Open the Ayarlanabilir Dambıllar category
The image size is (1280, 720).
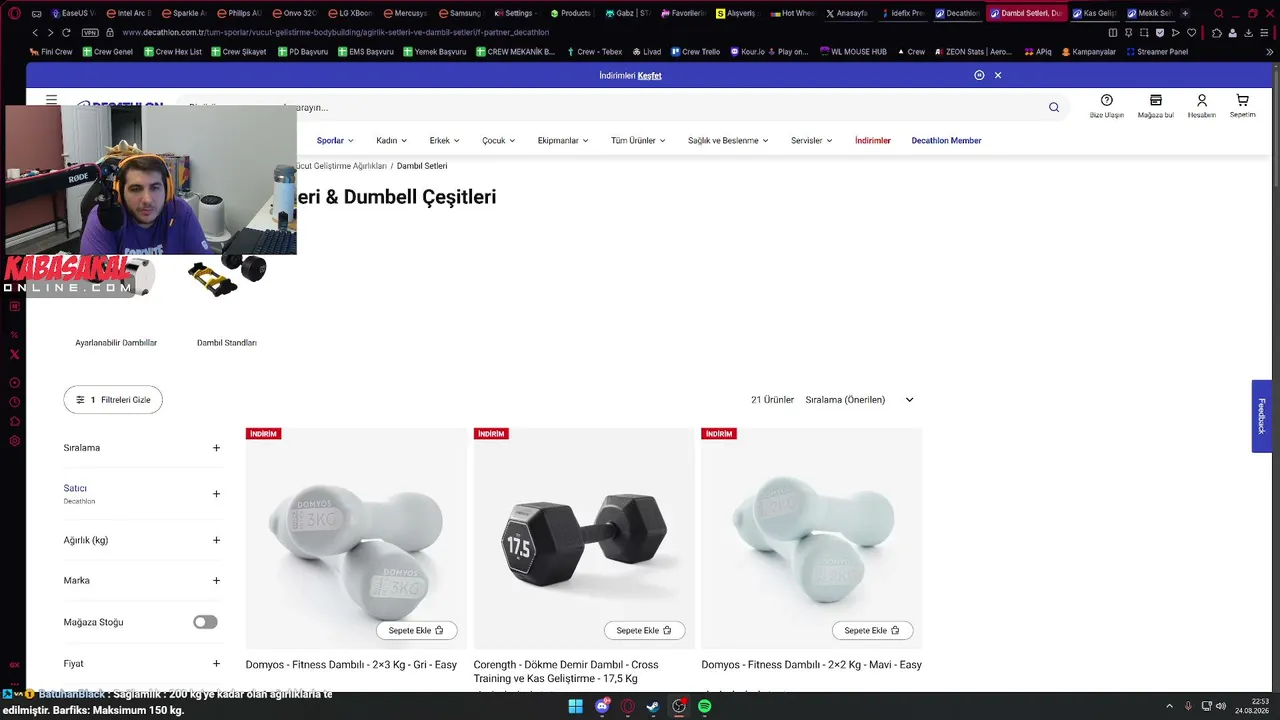[x=116, y=343]
